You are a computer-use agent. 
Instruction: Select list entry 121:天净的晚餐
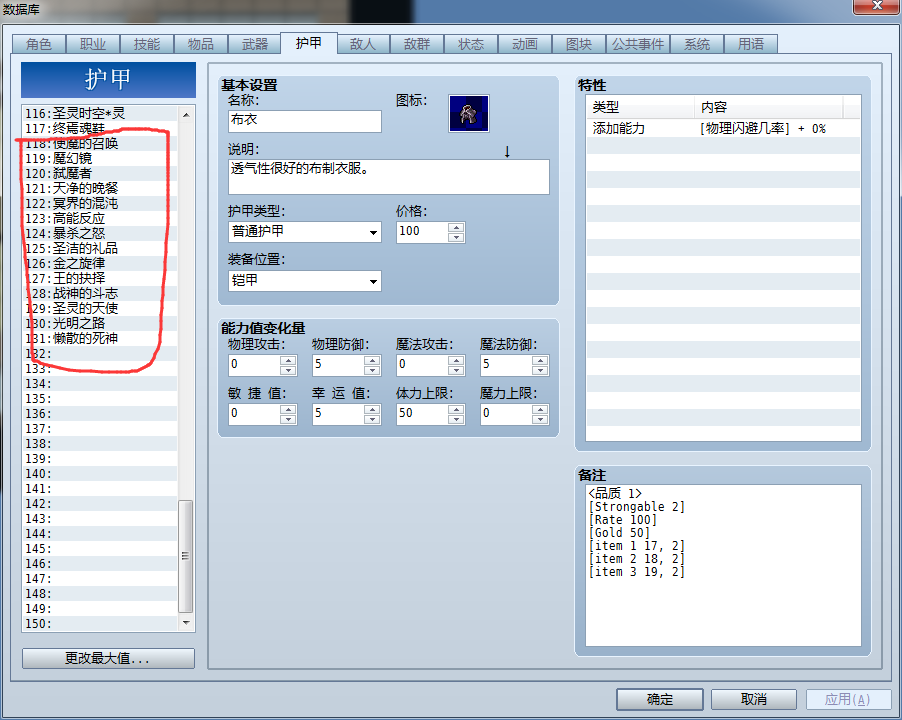(x=100, y=188)
